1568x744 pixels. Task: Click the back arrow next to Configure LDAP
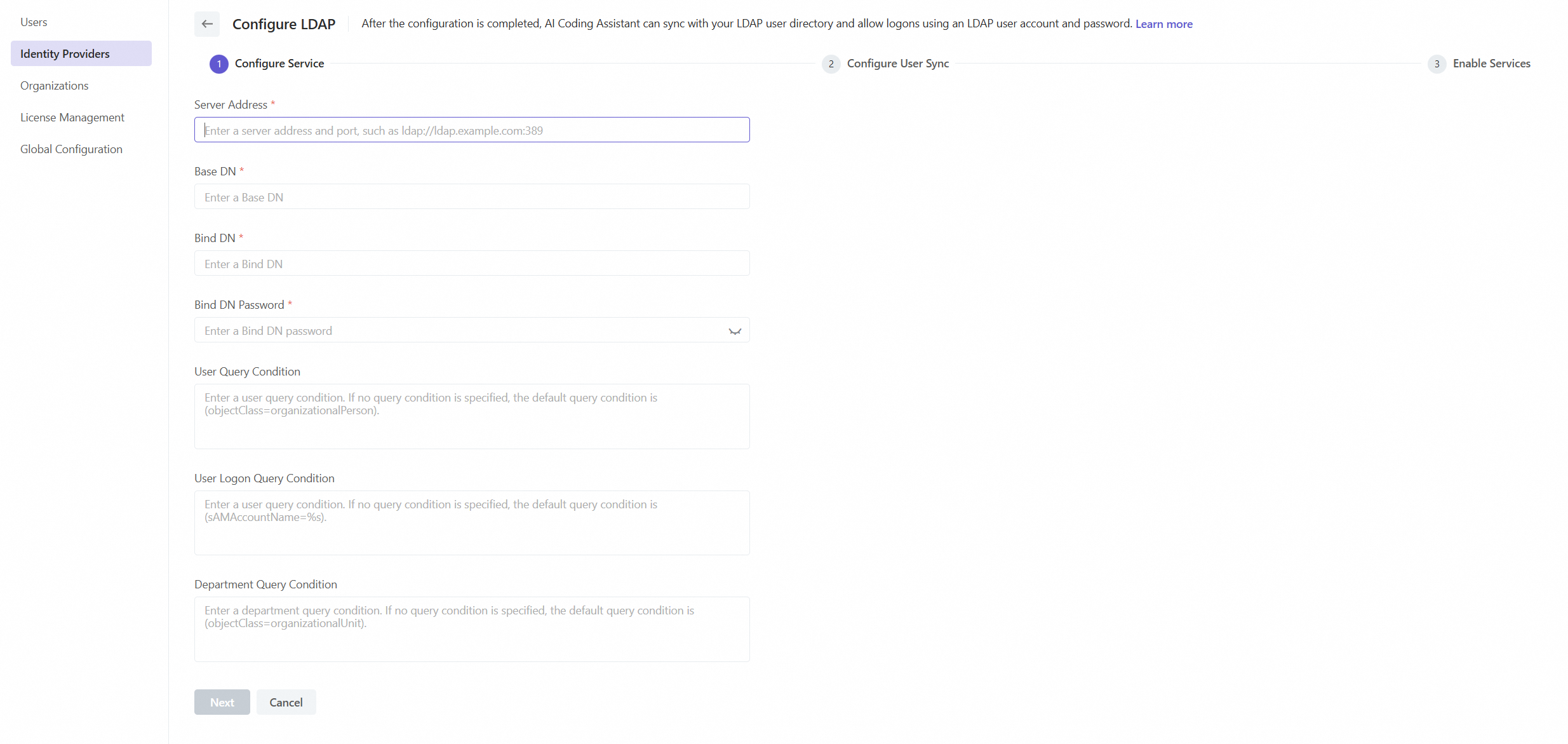[207, 24]
